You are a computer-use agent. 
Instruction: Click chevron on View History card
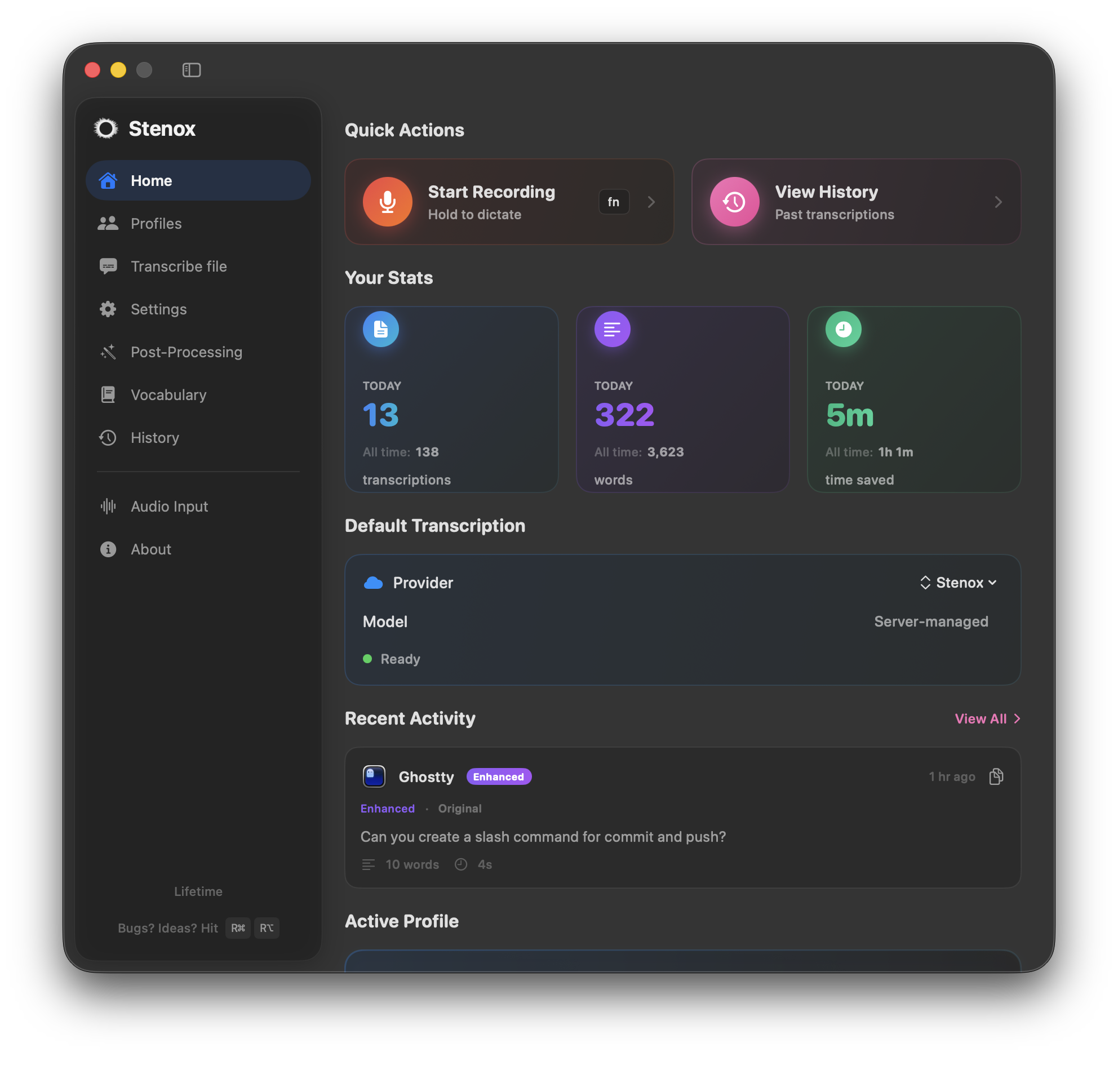pyautogui.click(x=998, y=202)
